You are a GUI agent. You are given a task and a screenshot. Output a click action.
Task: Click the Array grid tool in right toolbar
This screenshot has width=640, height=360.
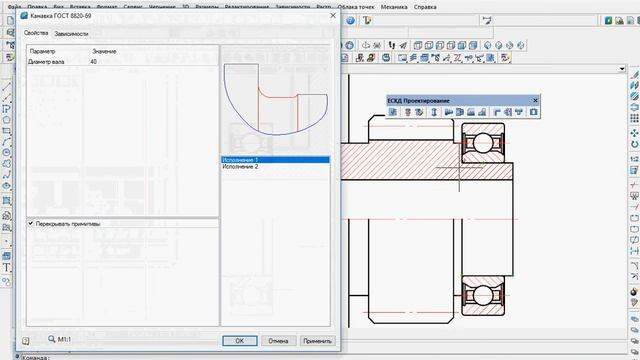[634, 118]
